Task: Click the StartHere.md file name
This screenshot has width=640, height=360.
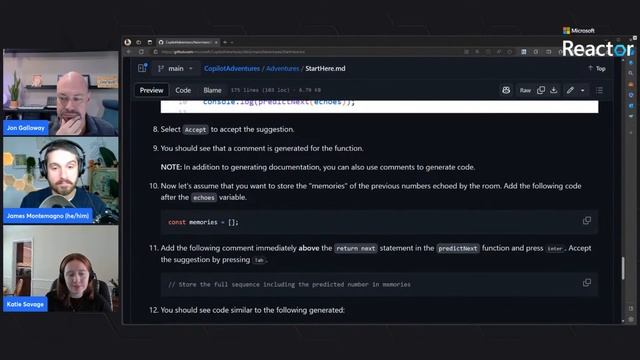Action: (x=325, y=69)
